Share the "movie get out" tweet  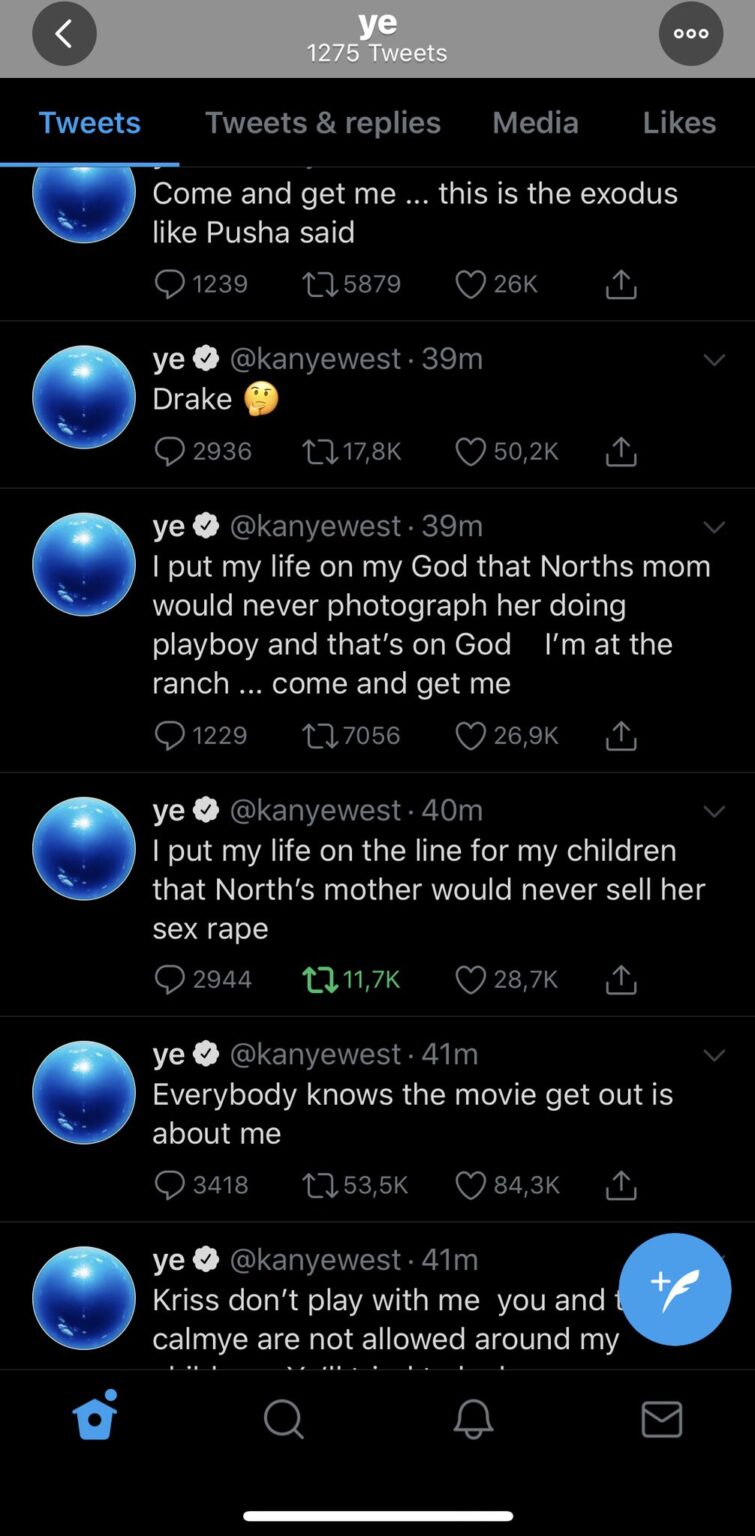621,1185
